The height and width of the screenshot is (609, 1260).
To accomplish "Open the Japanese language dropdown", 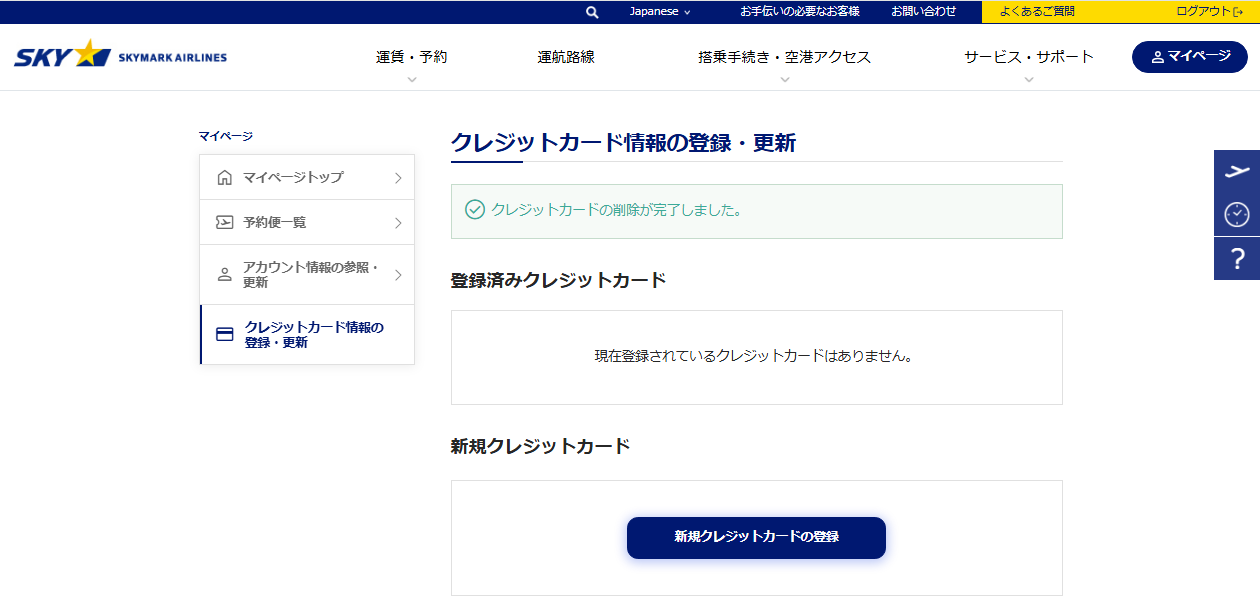I will [x=660, y=12].
